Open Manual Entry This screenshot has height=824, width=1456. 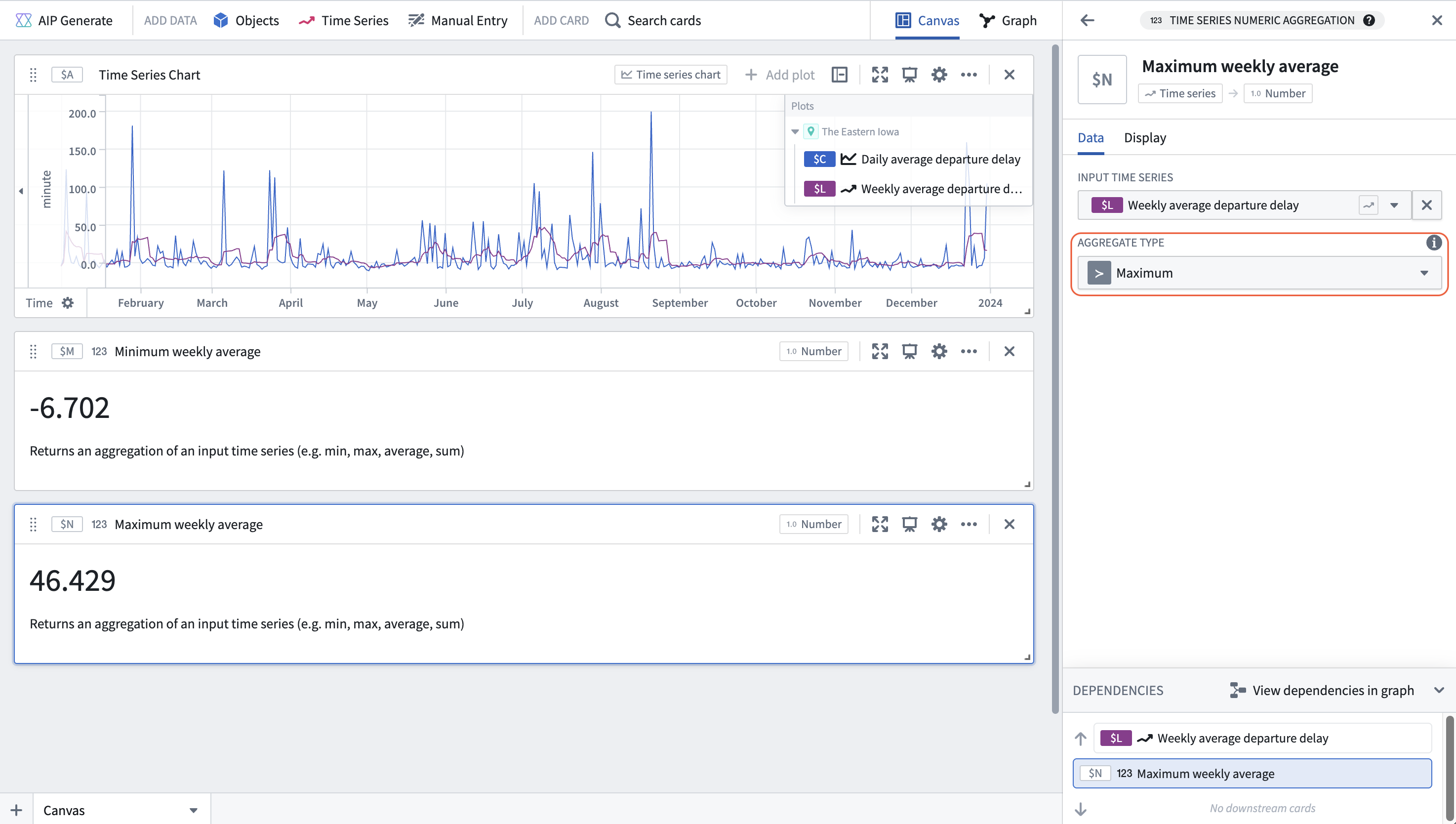(458, 20)
